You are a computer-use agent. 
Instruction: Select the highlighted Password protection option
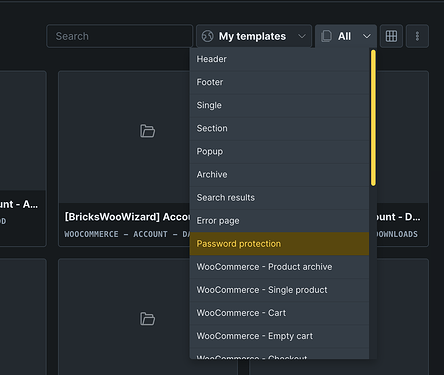click(x=279, y=244)
